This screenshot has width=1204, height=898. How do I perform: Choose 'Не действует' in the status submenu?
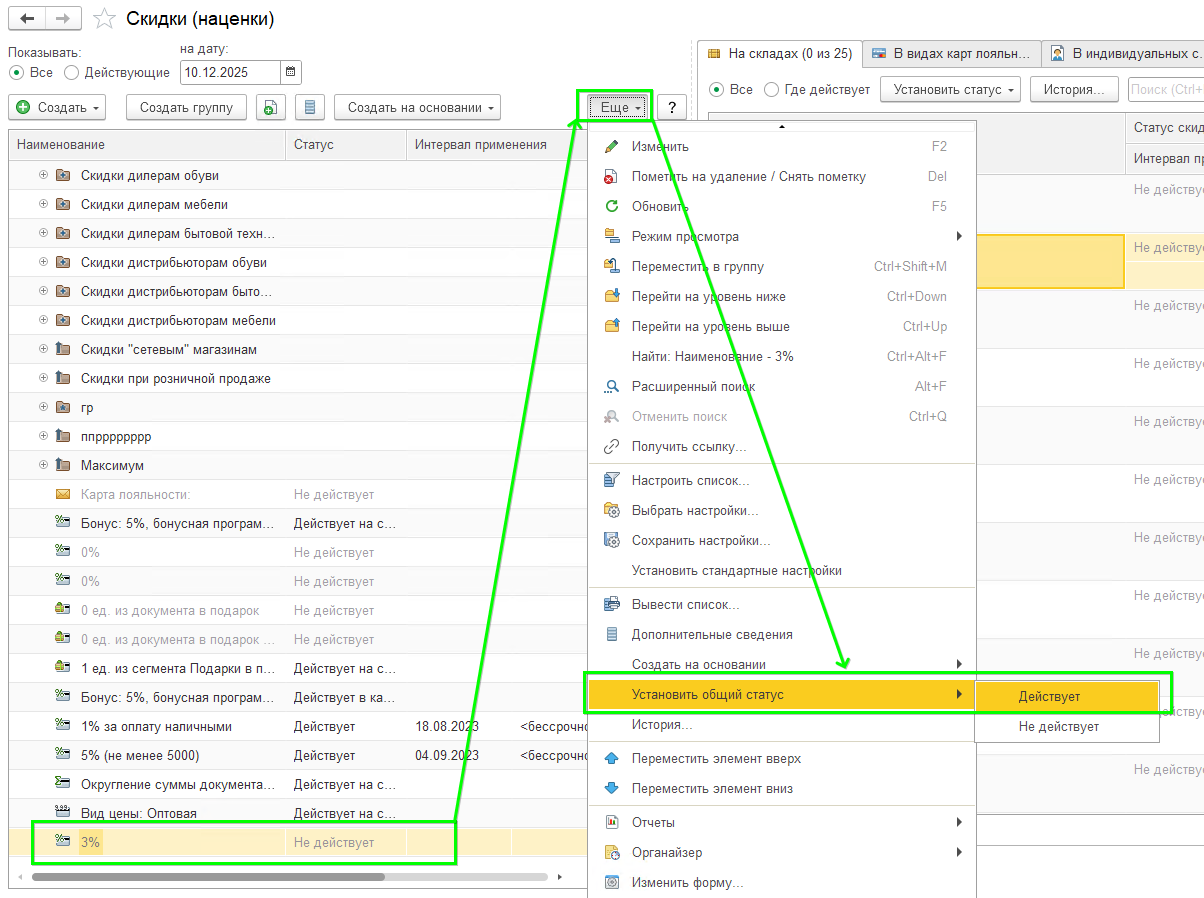(1058, 727)
